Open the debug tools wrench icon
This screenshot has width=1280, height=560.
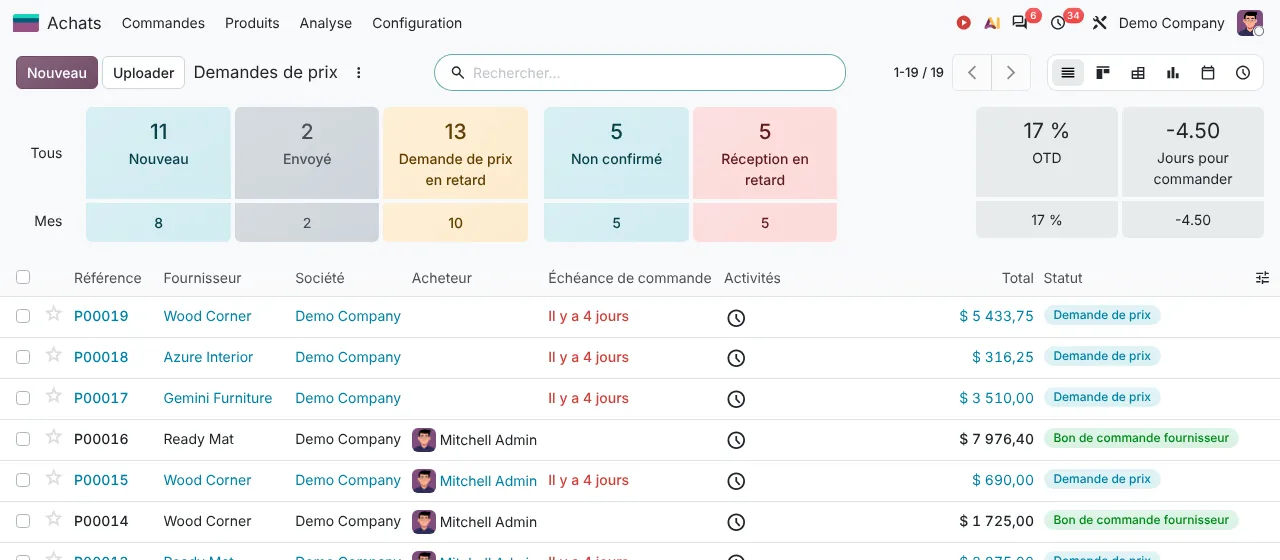pos(1100,23)
